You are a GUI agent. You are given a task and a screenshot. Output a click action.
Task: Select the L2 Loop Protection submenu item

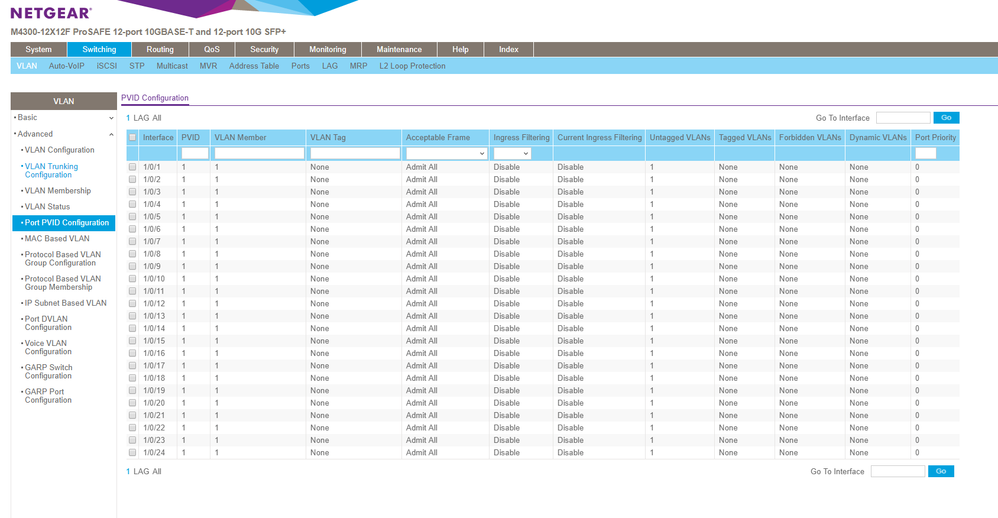click(412, 66)
